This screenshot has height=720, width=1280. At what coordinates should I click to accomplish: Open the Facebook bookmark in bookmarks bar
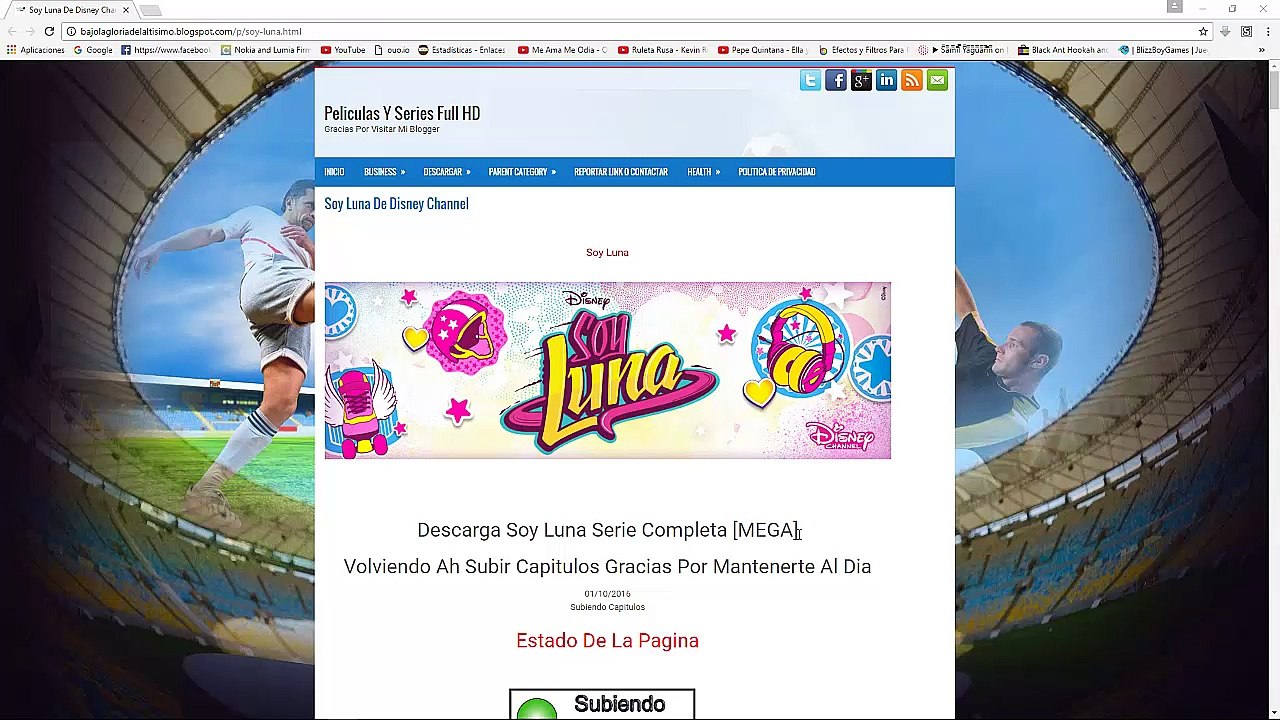point(166,50)
